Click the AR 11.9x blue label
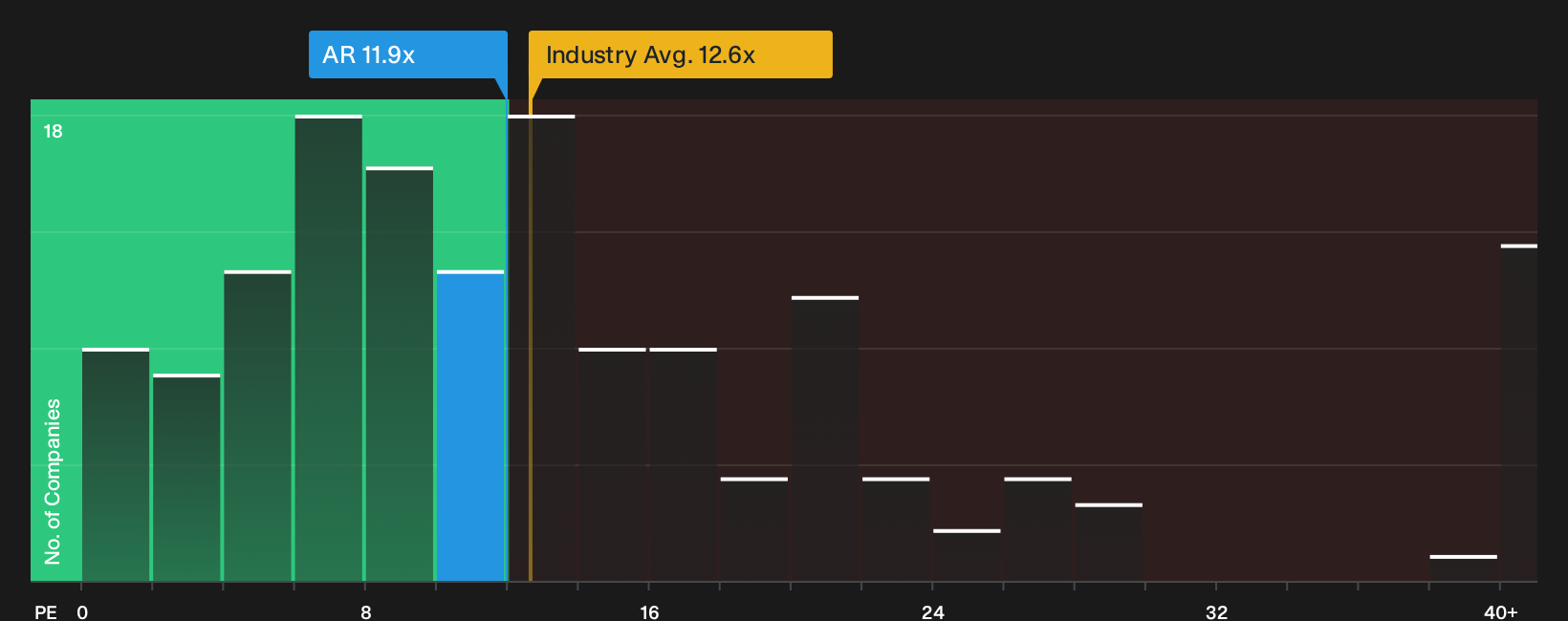1568x621 pixels. tap(408, 54)
